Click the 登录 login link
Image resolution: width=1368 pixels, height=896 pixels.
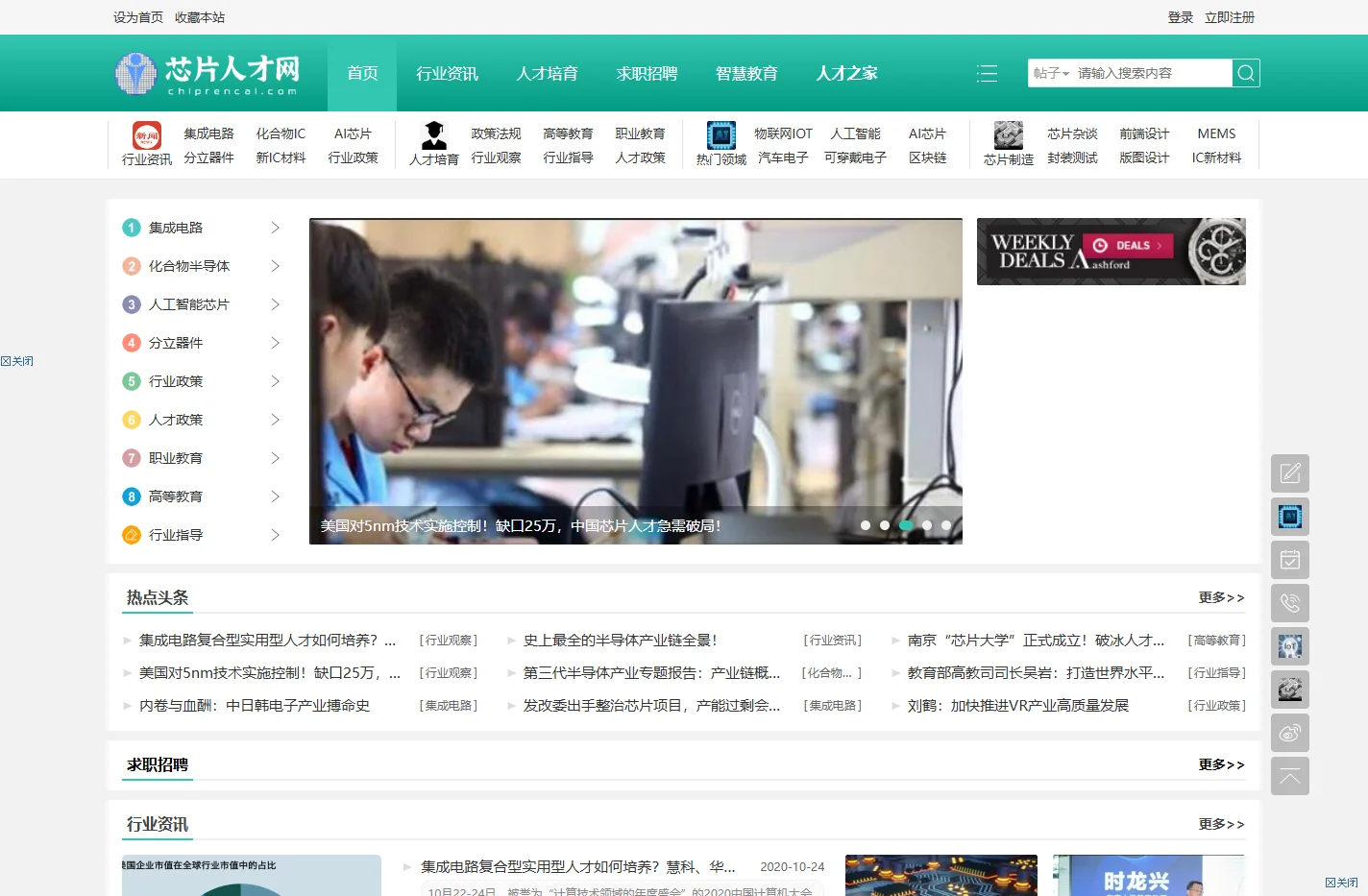pos(1180,17)
